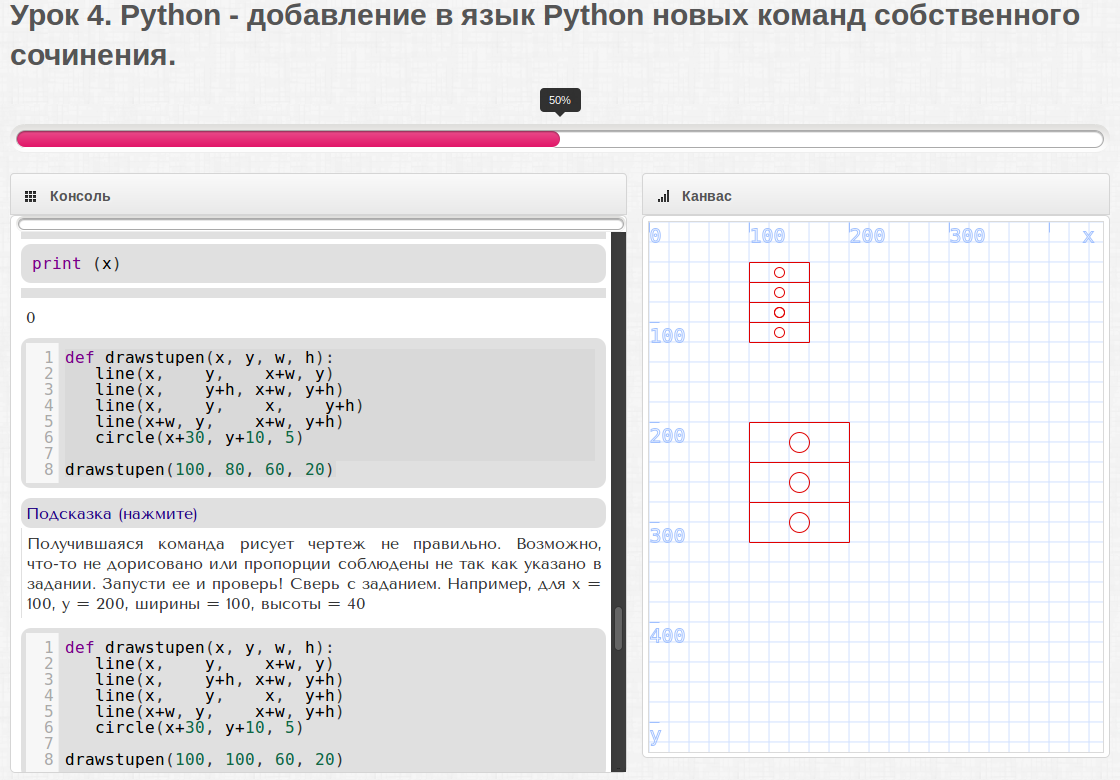The width and height of the screenshot is (1120, 780).
Task: Click the 100 label on the canvas y-axis
Action: (667, 336)
